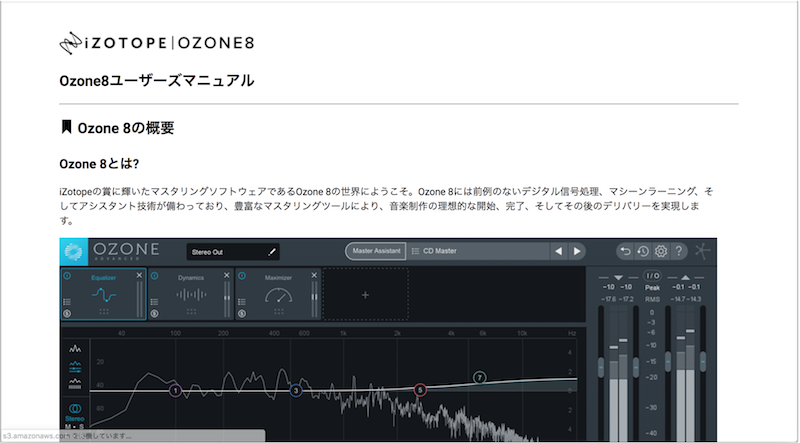Select the RMS meter label
The height and width of the screenshot is (443, 800).
tap(653, 299)
